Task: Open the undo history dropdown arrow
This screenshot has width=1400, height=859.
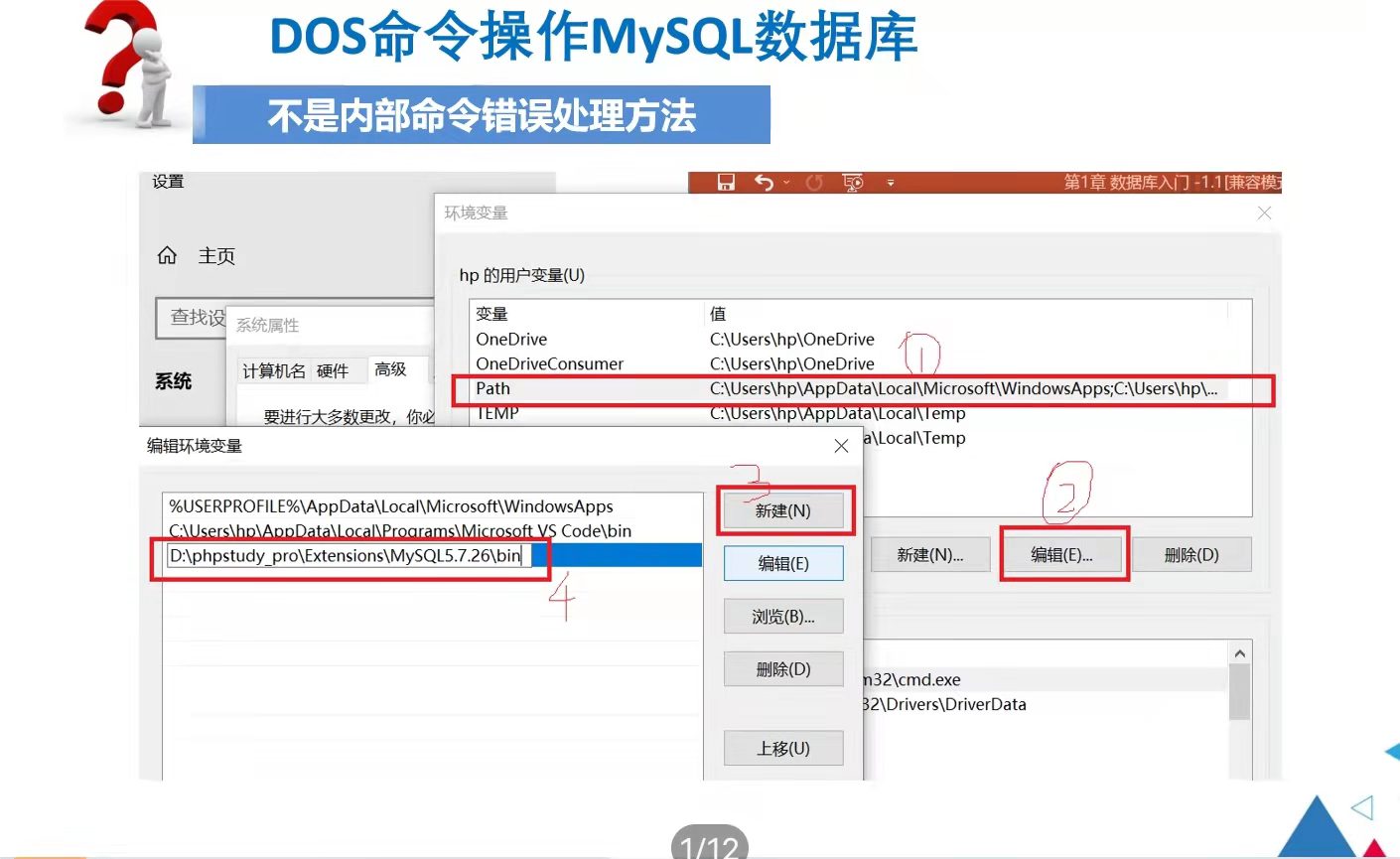Action: pyautogui.click(x=786, y=183)
